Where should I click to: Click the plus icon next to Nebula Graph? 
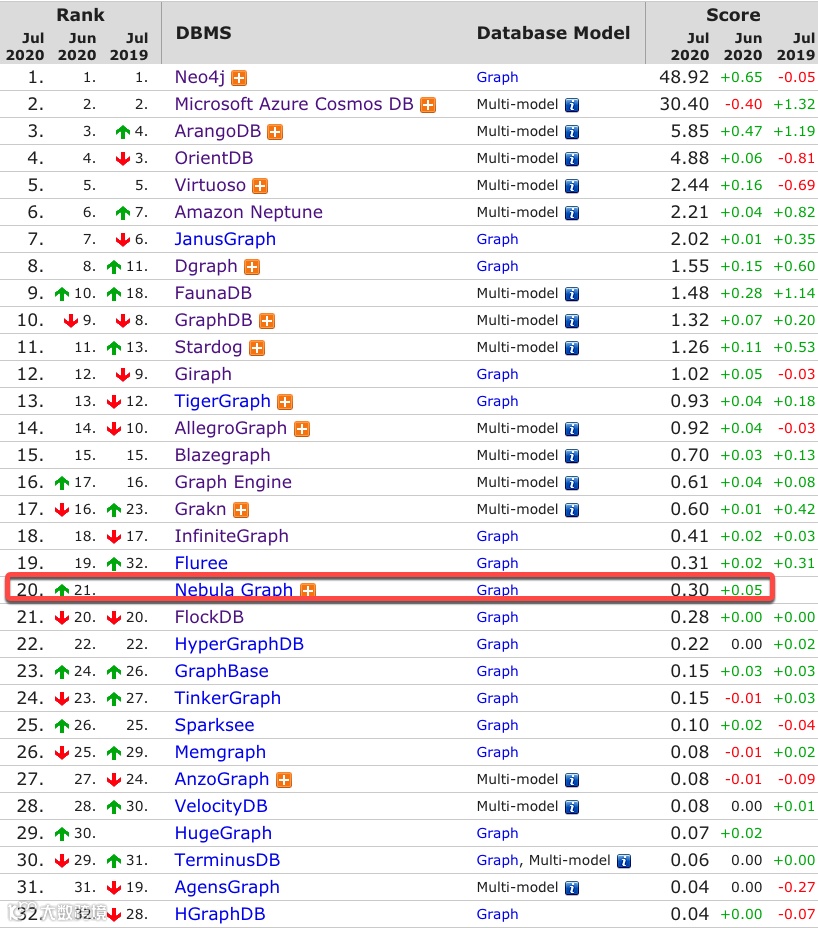tap(308, 590)
